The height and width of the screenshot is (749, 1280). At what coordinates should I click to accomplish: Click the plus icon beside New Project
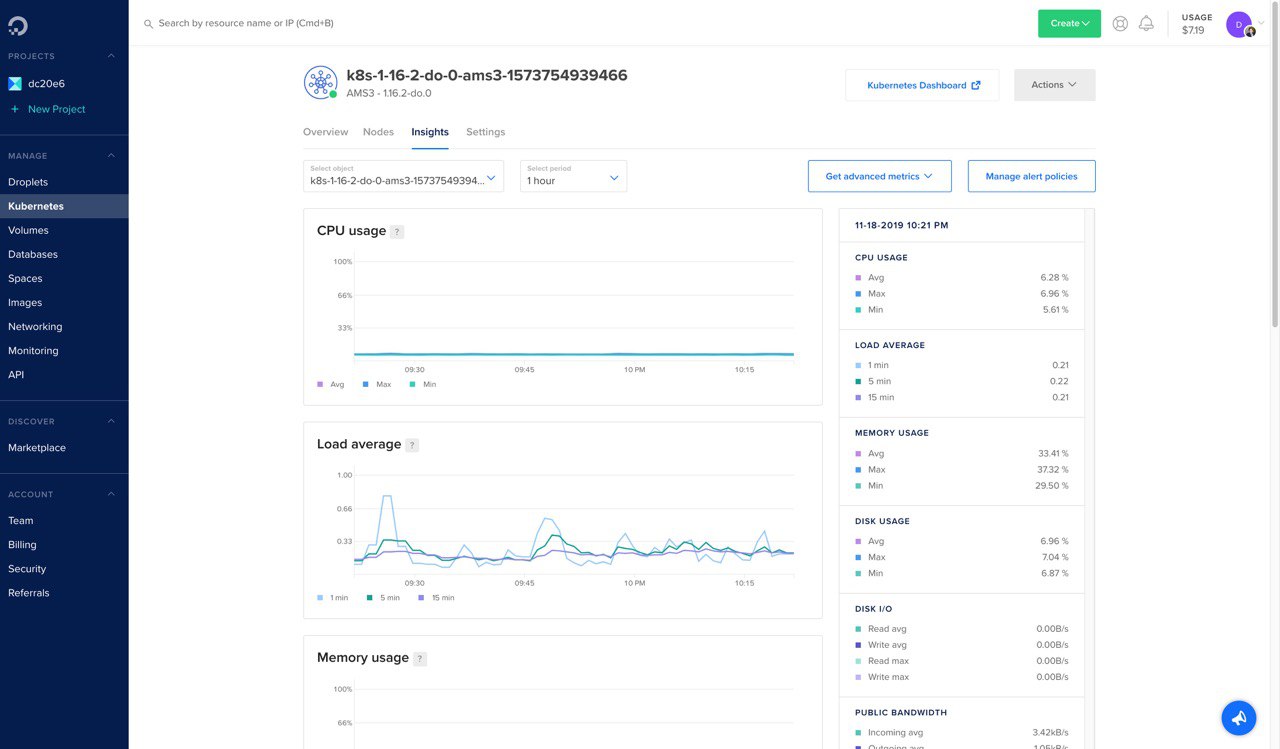click(x=15, y=109)
